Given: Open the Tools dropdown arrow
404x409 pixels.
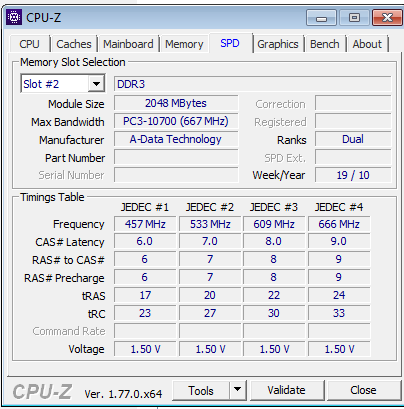Looking at the screenshot, I should click(237, 390).
